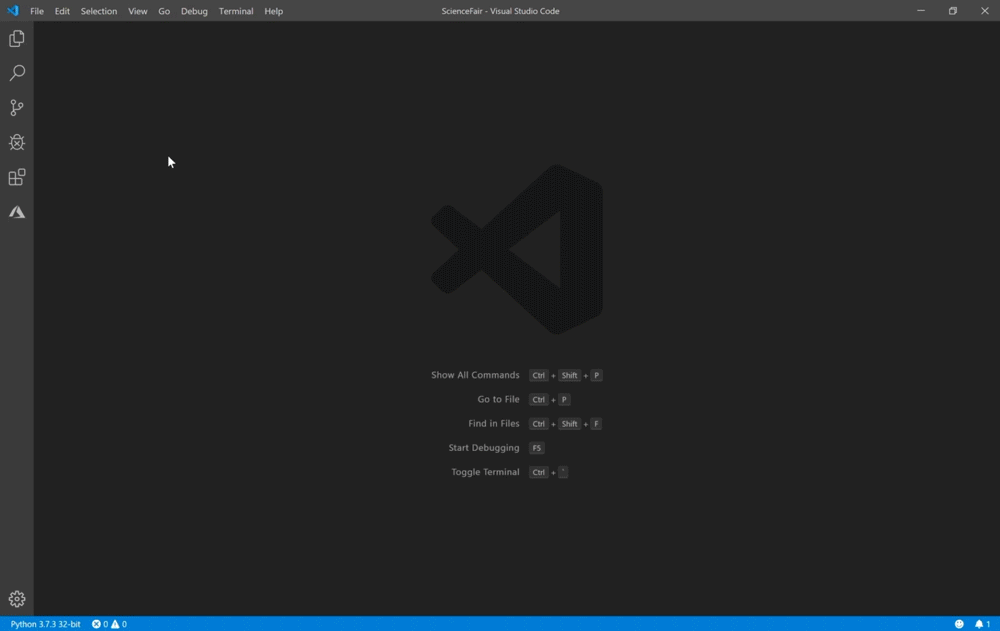Click the F5 key hint
1000x631 pixels.
[x=536, y=448]
